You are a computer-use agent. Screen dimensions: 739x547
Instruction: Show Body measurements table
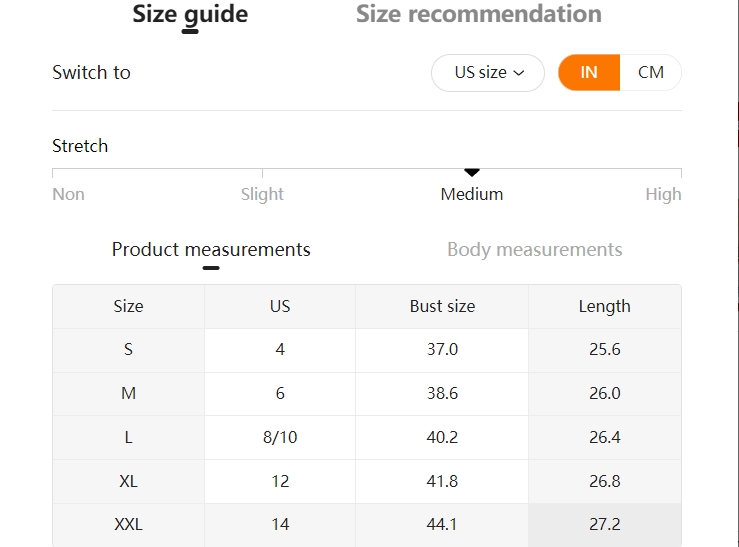coord(534,249)
